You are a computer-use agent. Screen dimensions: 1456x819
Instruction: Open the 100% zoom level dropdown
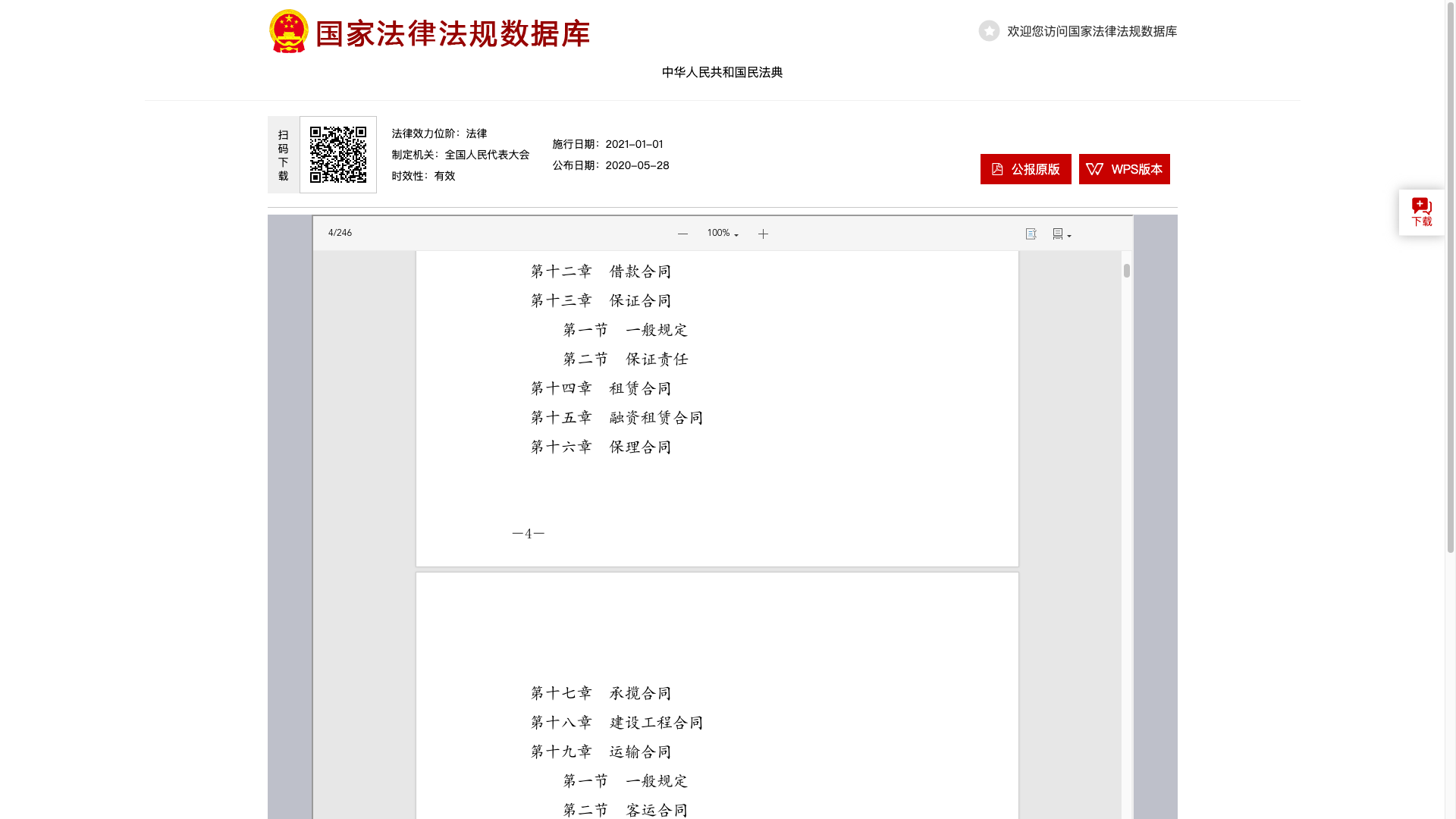click(x=723, y=234)
